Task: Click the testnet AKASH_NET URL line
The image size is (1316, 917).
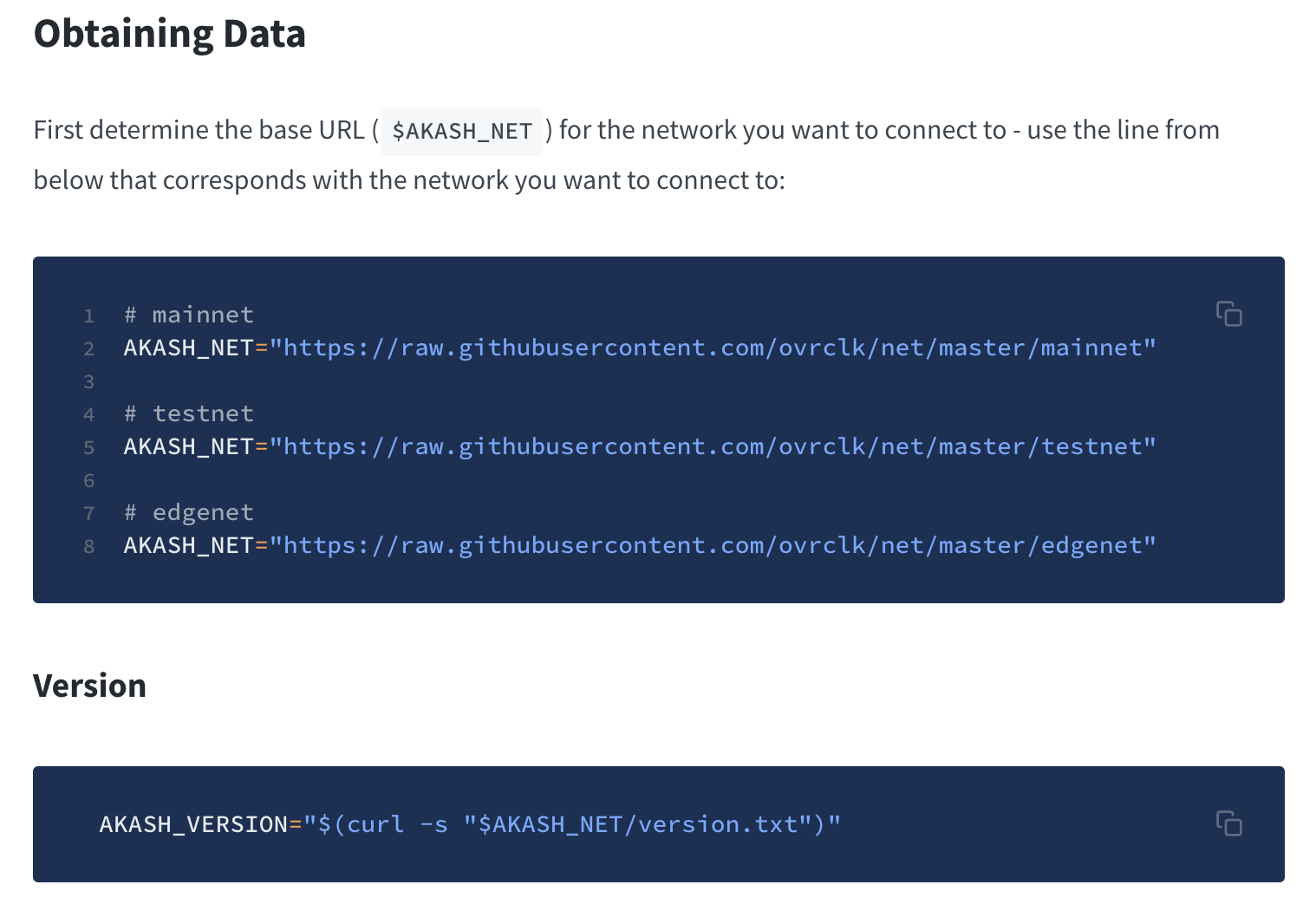Action: coord(640,447)
